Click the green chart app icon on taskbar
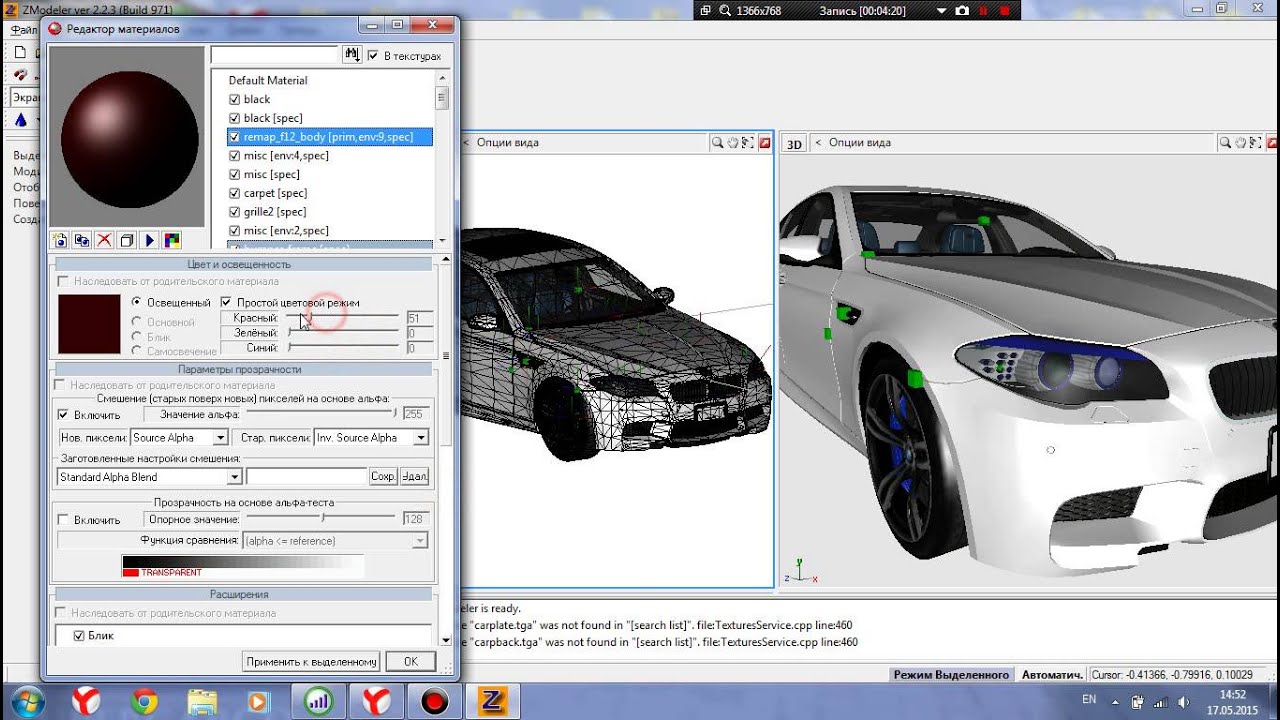1280x720 pixels. tap(319, 701)
